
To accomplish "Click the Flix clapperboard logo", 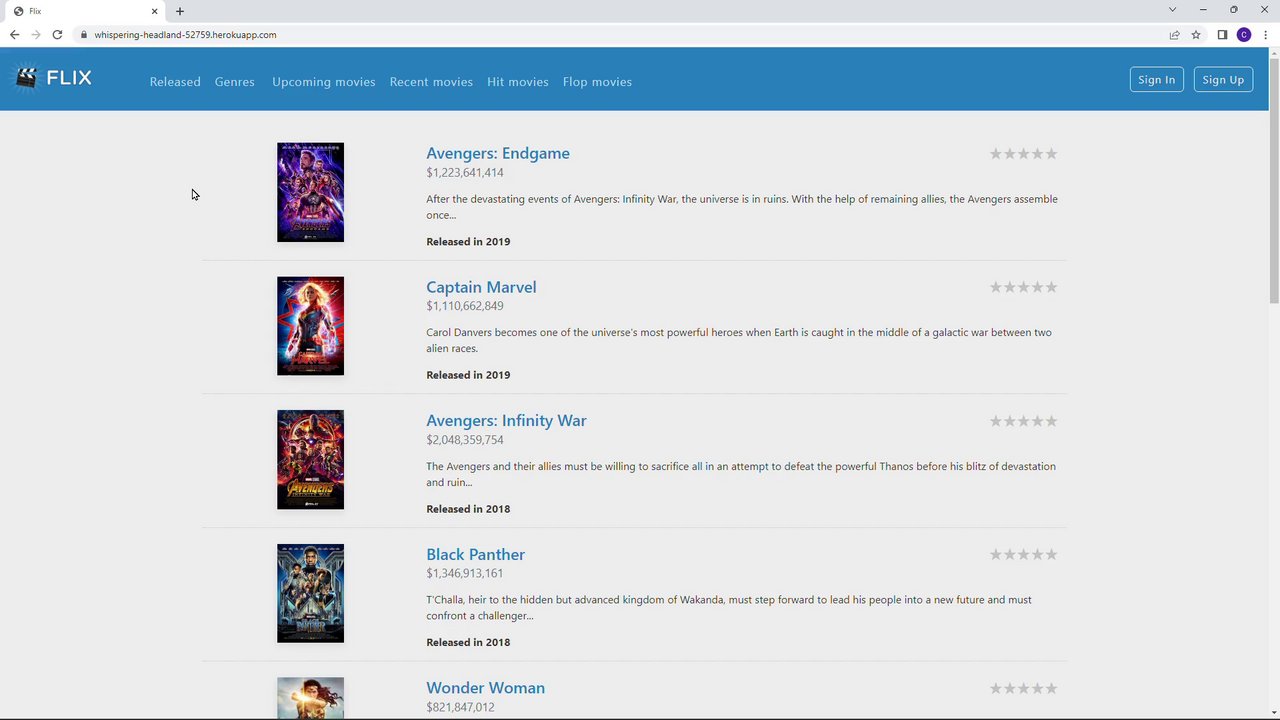I will (x=26, y=78).
